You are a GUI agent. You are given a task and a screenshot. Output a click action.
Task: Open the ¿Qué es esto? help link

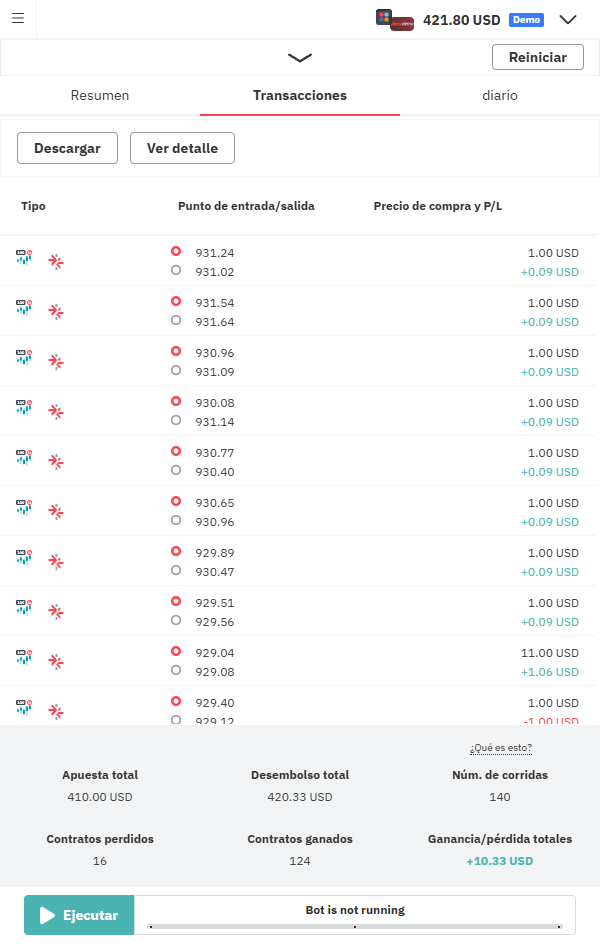(500, 748)
